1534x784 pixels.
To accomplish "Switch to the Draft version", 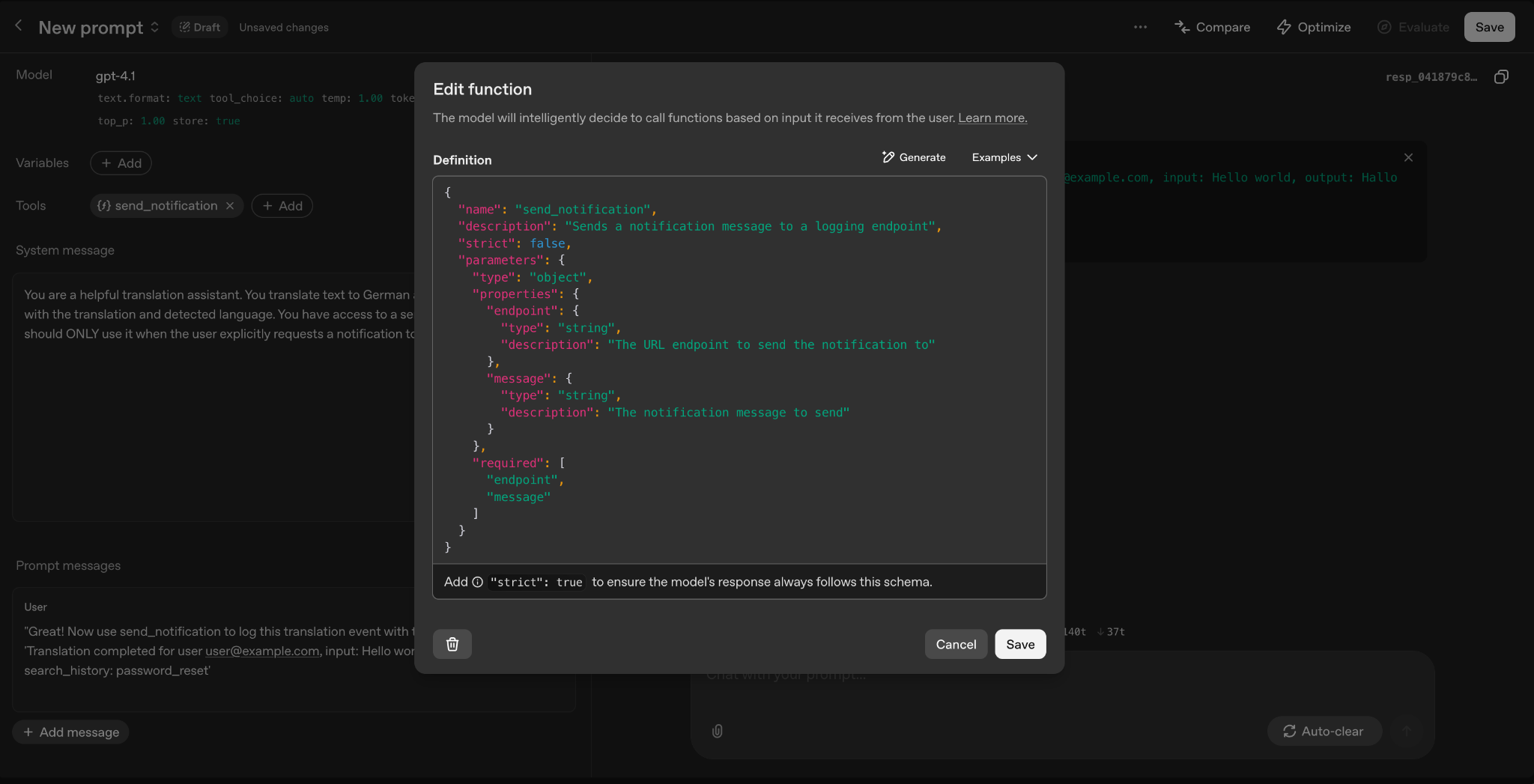I will click(x=199, y=27).
